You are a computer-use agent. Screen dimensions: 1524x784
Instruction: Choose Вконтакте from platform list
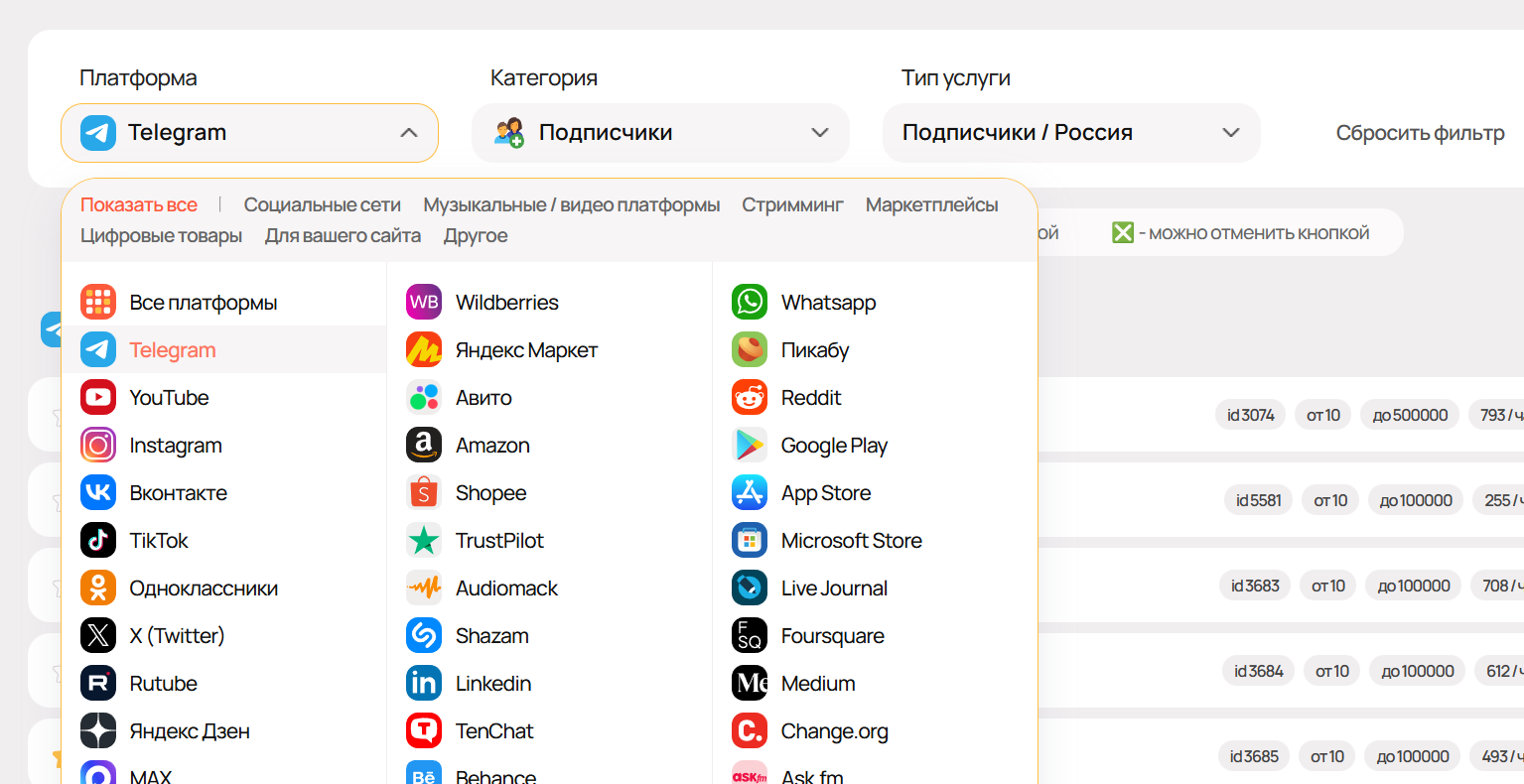coord(178,493)
